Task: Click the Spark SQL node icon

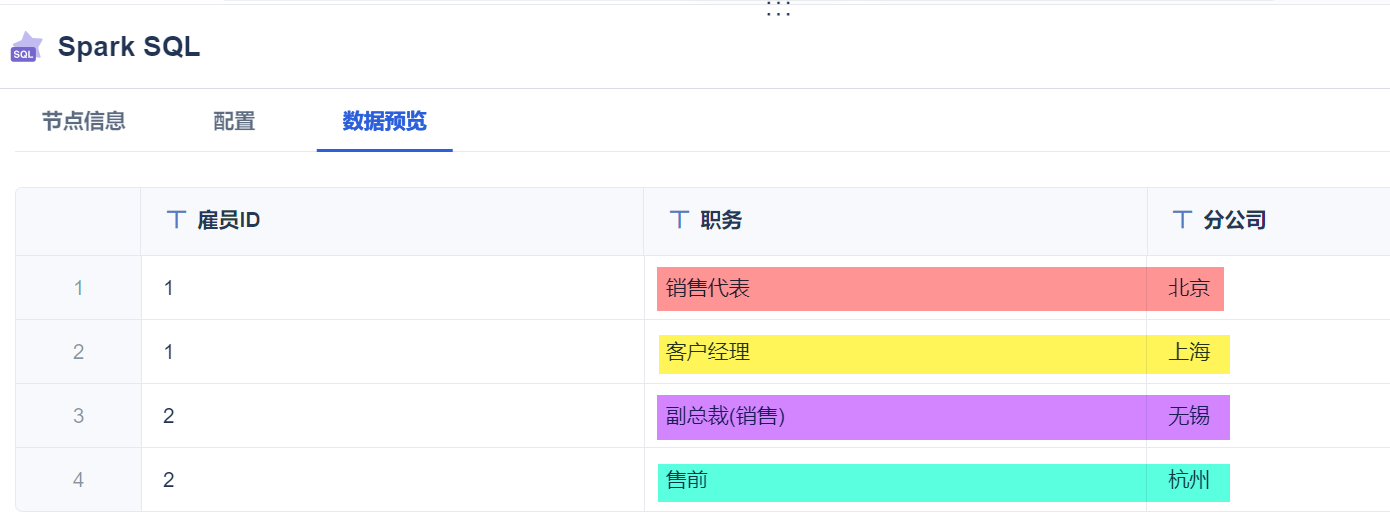Action: tap(26, 46)
